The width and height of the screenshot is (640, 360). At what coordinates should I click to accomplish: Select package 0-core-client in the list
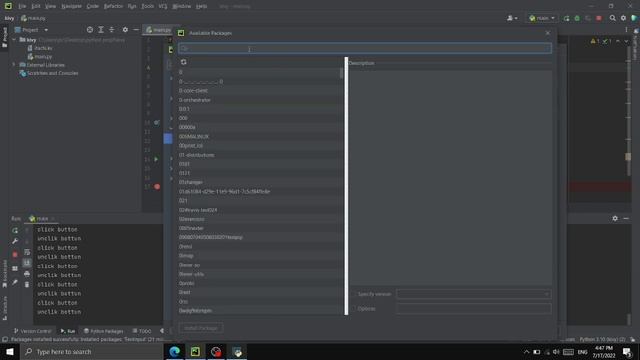[x=260, y=91]
